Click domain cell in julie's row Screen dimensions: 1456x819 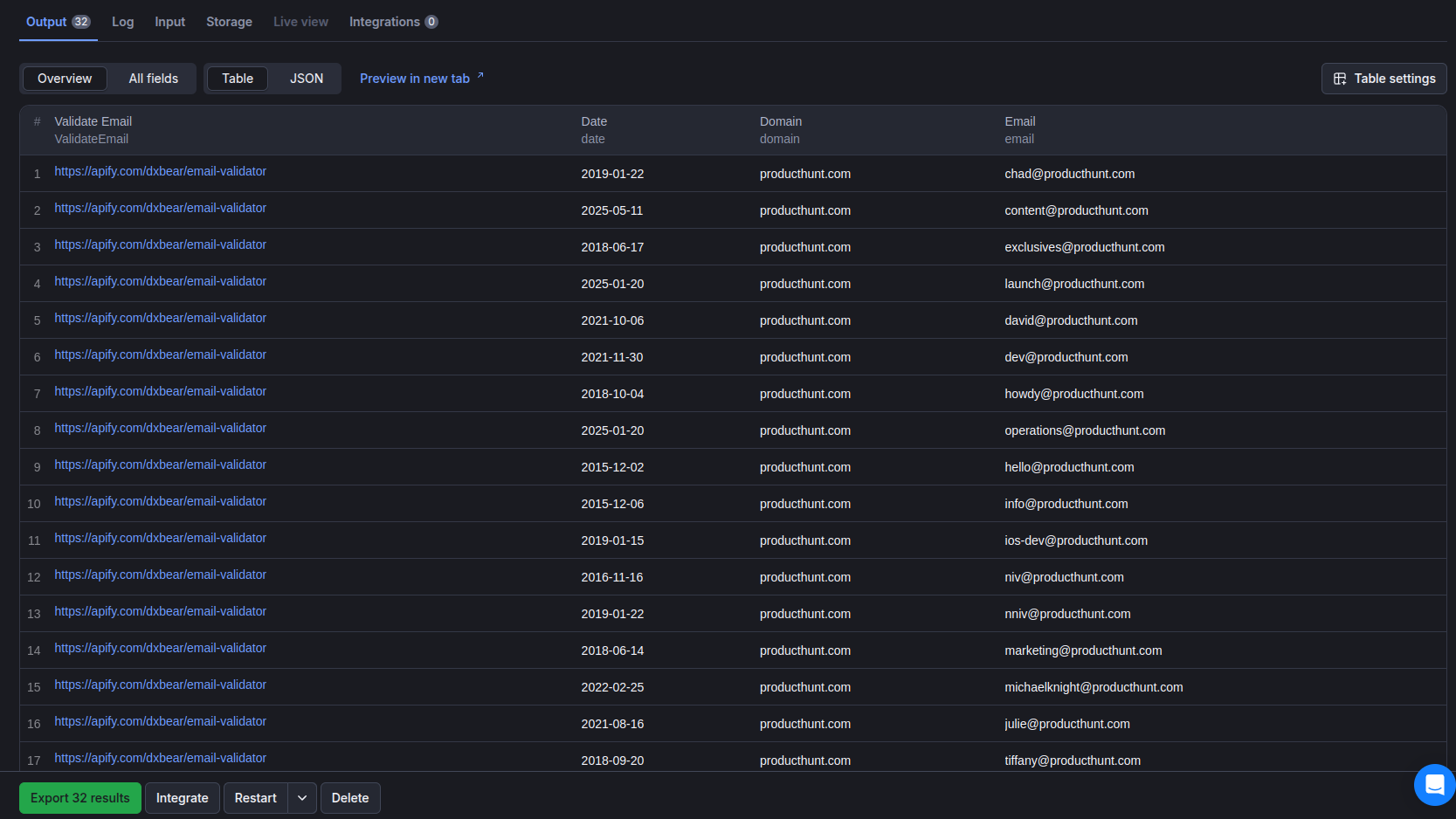click(805, 724)
